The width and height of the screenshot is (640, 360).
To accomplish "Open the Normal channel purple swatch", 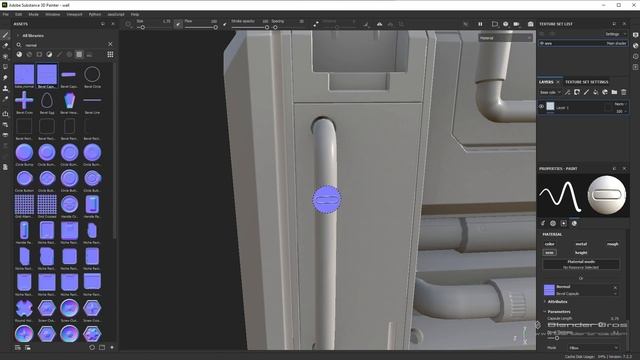I will tap(549, 290).
